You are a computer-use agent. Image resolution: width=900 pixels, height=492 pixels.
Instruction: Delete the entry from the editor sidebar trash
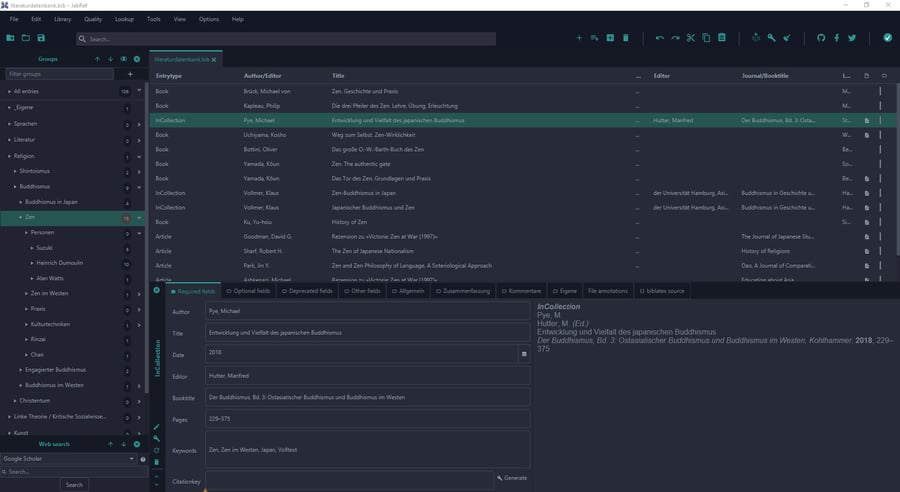156,462
